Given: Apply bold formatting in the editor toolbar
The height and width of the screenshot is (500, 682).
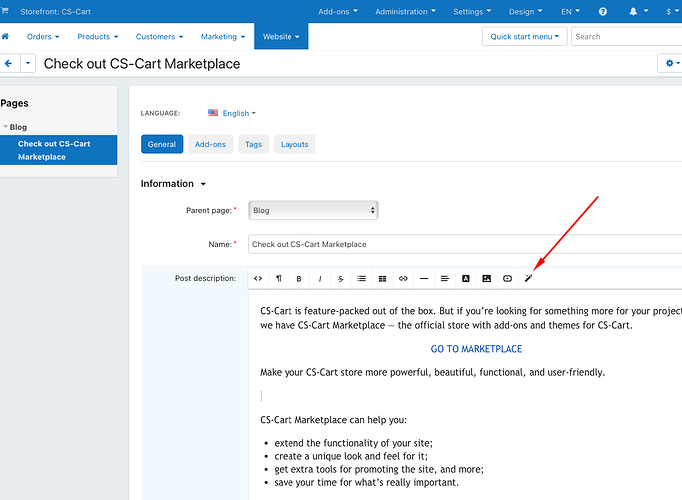Looking at the screenshot, I should click(299, 278).
